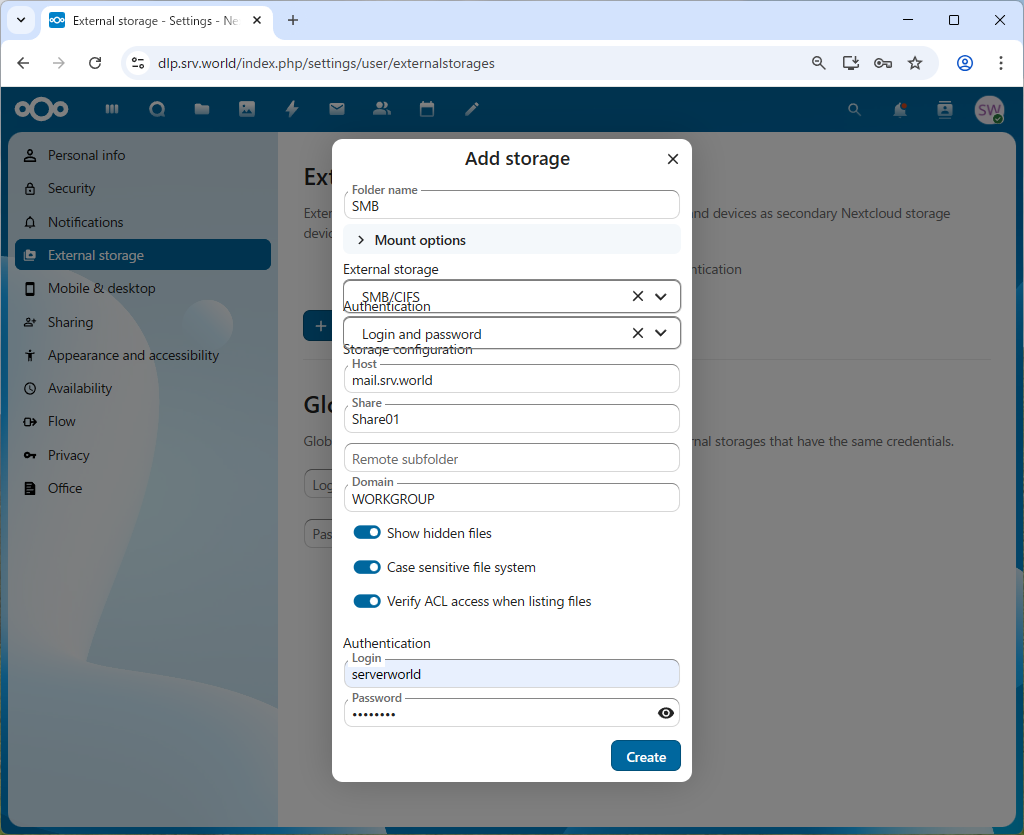The width and height of the screenshot is (1024, 835).
Task: Open Security settings
Action: click(x=143, y=189)
